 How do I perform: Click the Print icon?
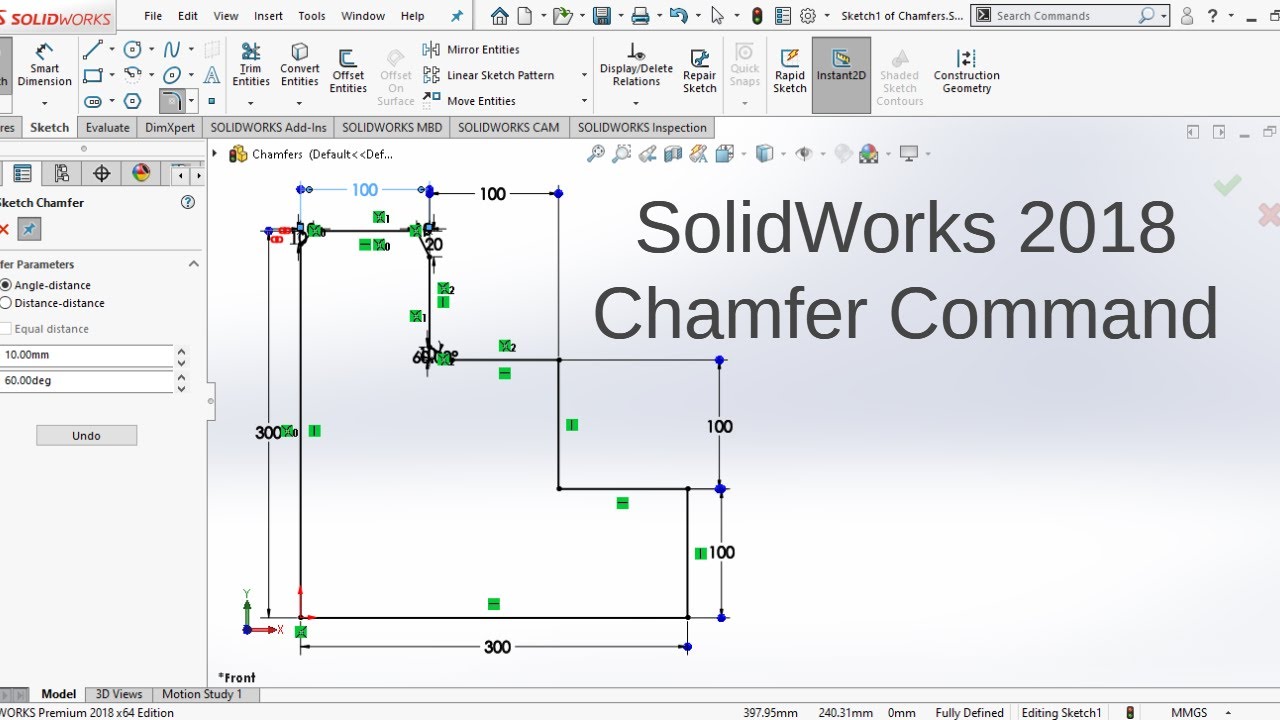640,16
